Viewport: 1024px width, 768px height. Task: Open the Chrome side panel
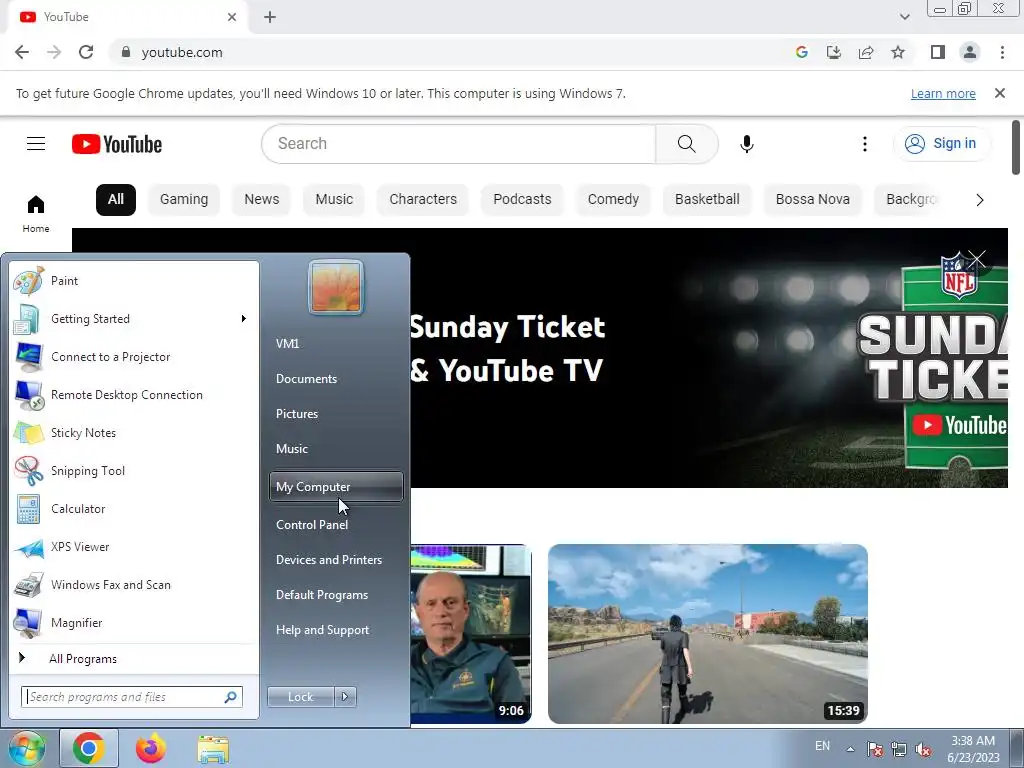coord(938,52)
